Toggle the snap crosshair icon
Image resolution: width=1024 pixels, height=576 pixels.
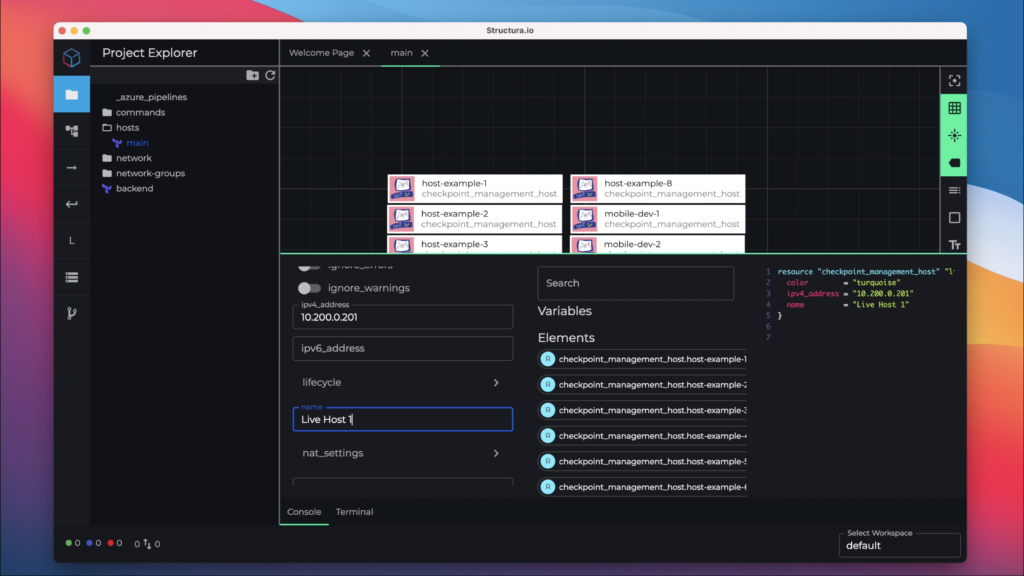click(x=954, y=135)
